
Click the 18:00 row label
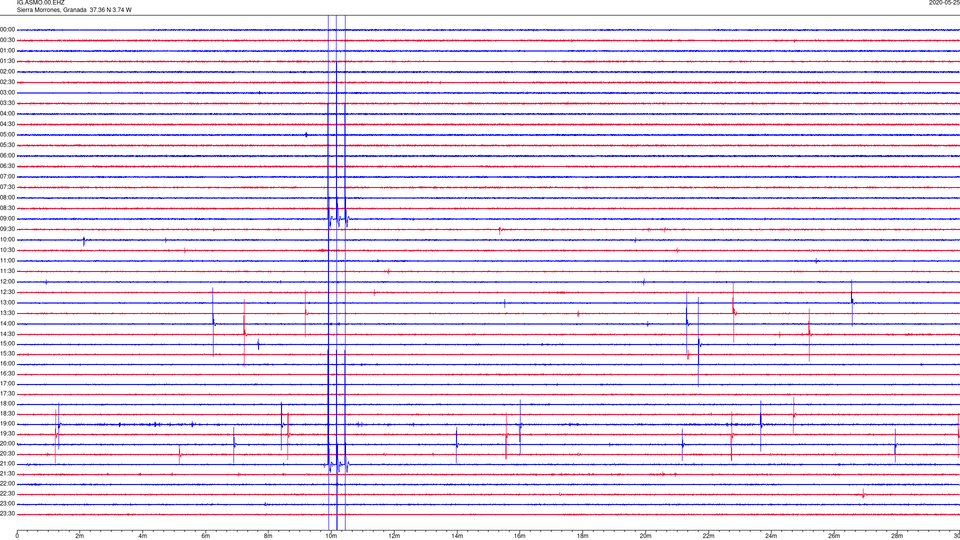click(7, 404)
